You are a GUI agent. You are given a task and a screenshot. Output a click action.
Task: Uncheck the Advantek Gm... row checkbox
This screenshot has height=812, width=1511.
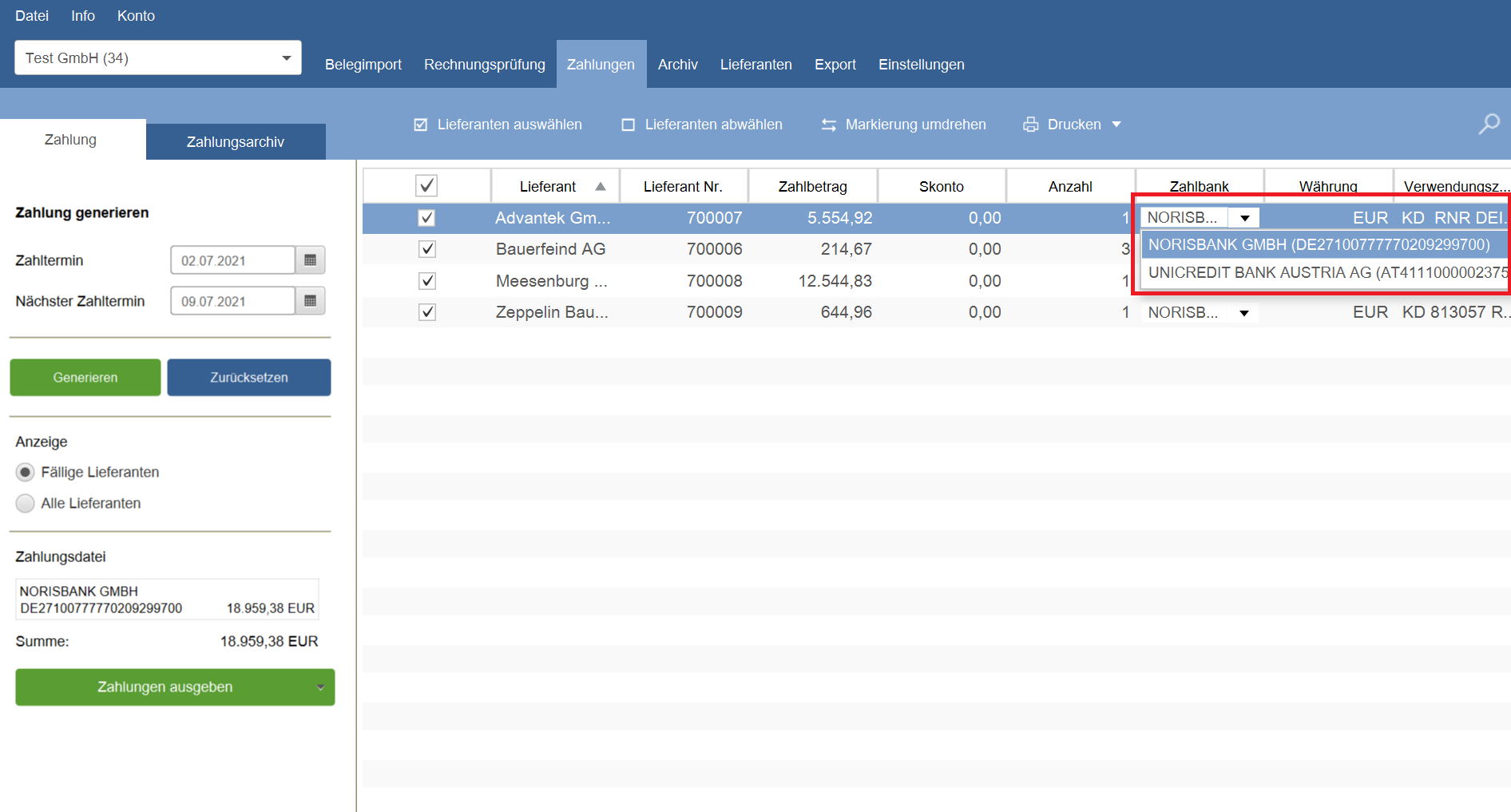click(427, 218)
